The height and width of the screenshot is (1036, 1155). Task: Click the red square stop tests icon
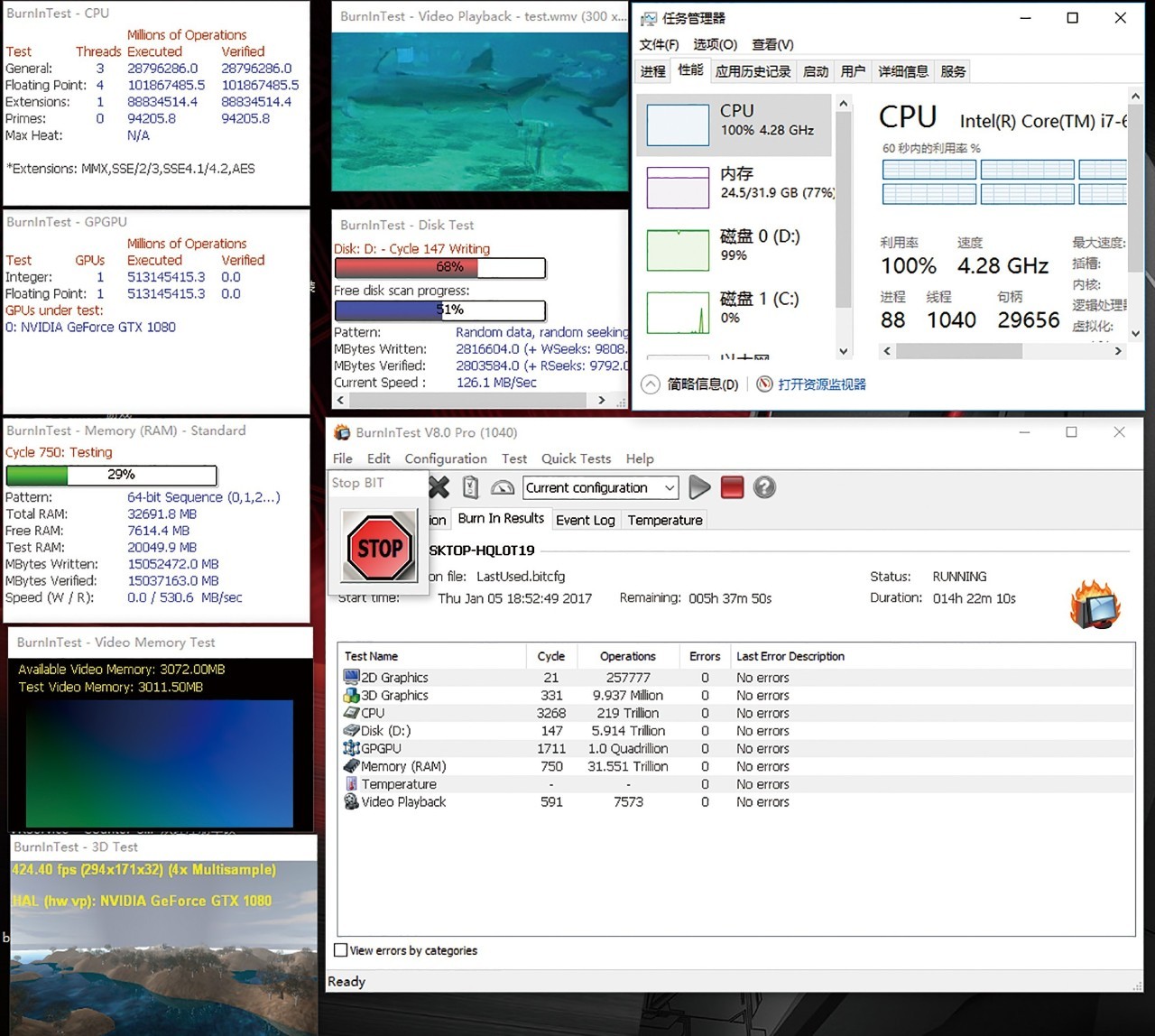click(732, 488)
